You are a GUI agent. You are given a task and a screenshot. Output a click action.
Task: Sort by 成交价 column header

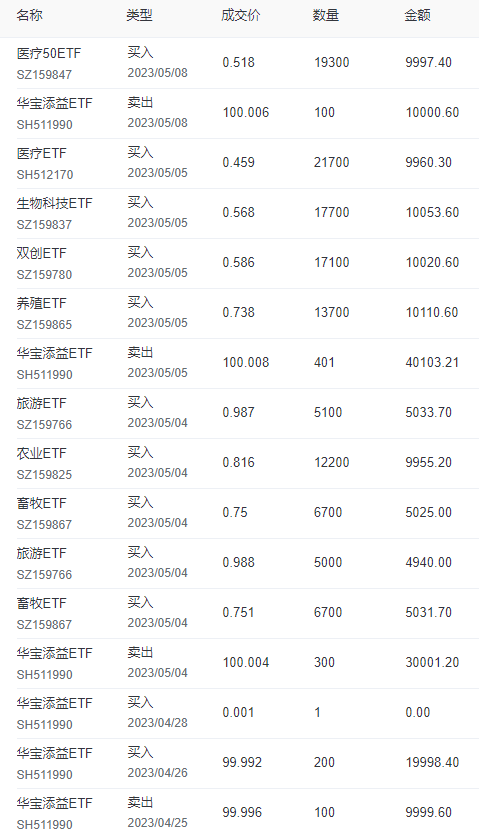(x=241, y=15)
